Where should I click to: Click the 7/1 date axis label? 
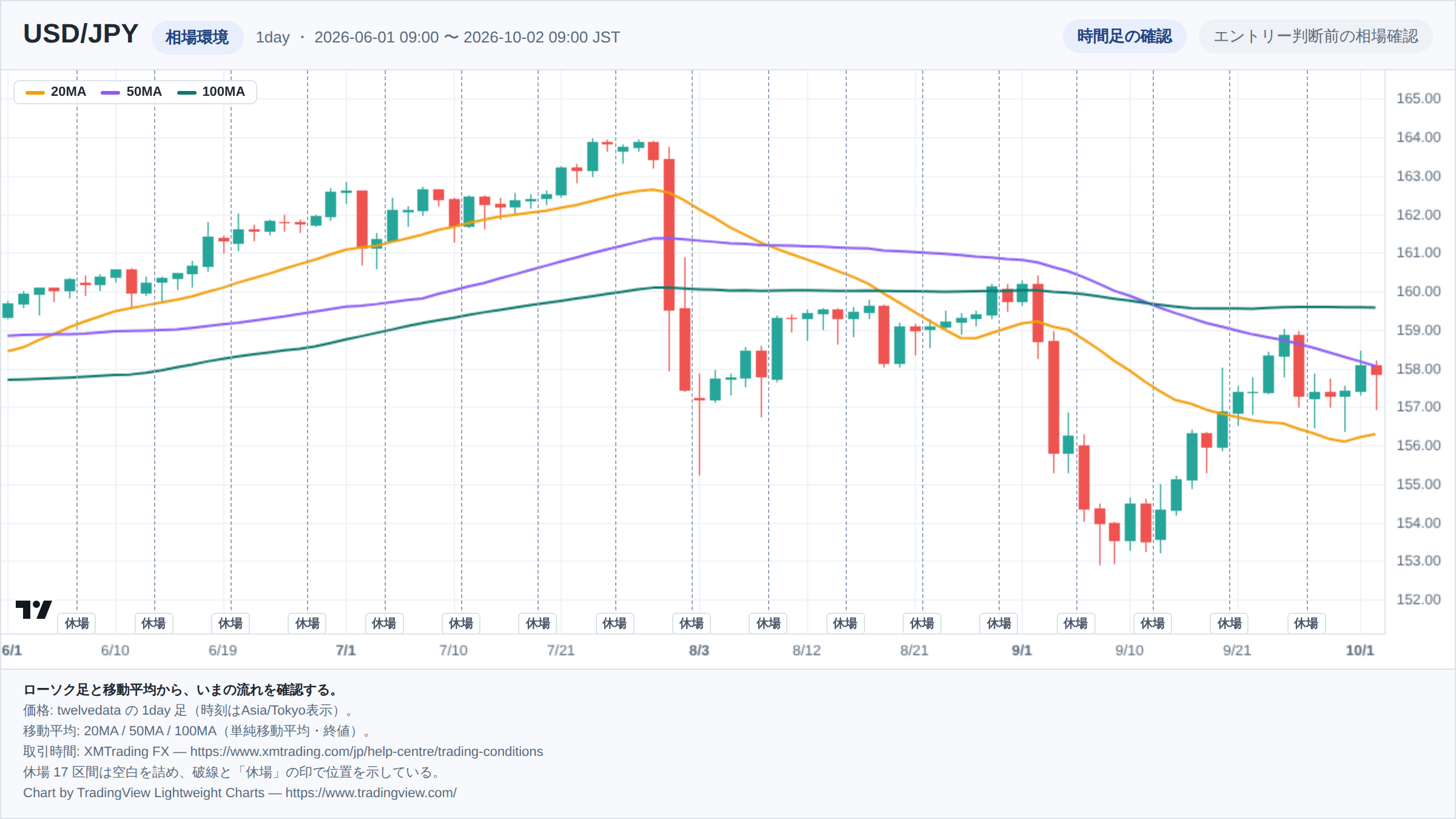click(x=346, y=650)
